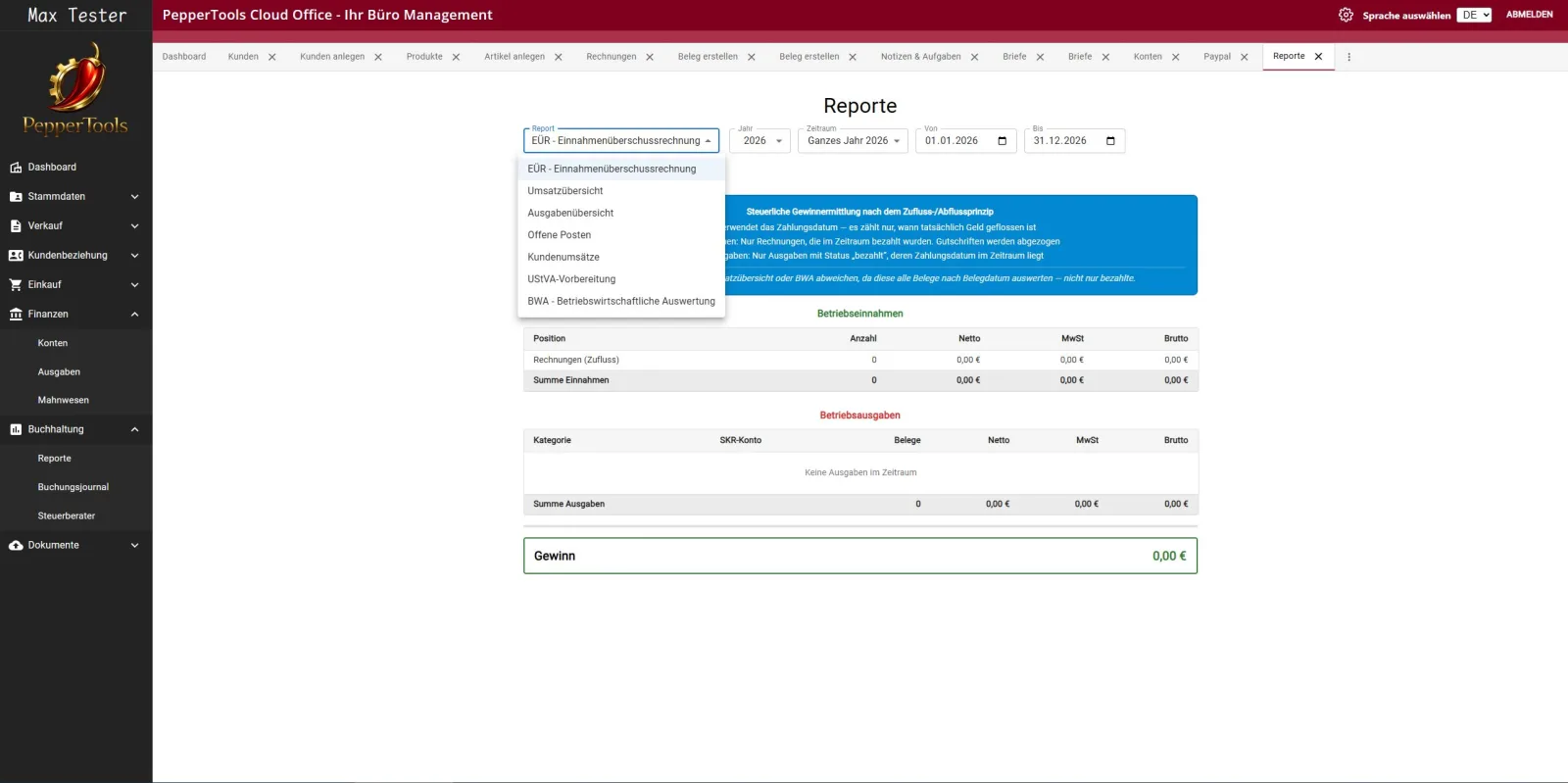
Task: Select Ausgabenübersicht report option
Action: point(621,213)
